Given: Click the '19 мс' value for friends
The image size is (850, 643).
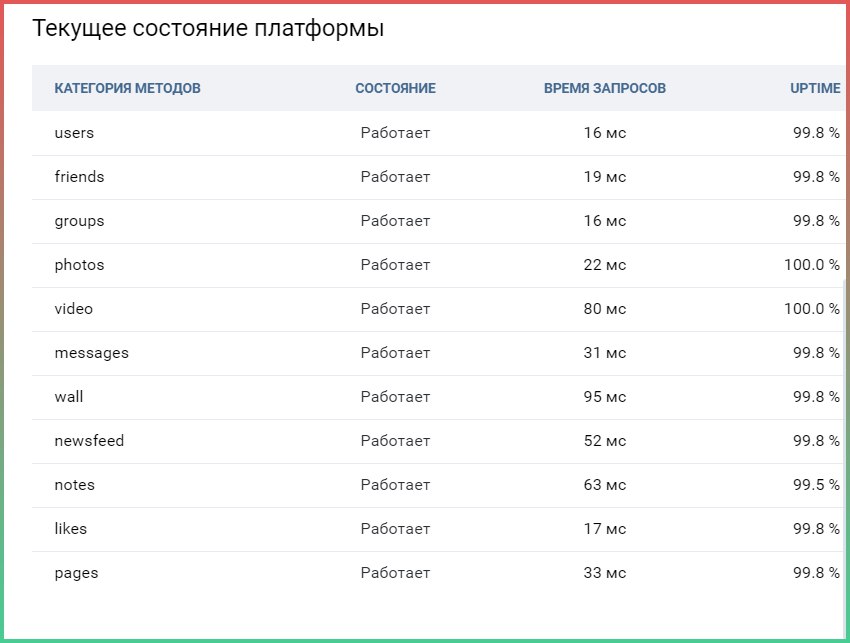Looking at the screenshot, I should click(605, 177).
